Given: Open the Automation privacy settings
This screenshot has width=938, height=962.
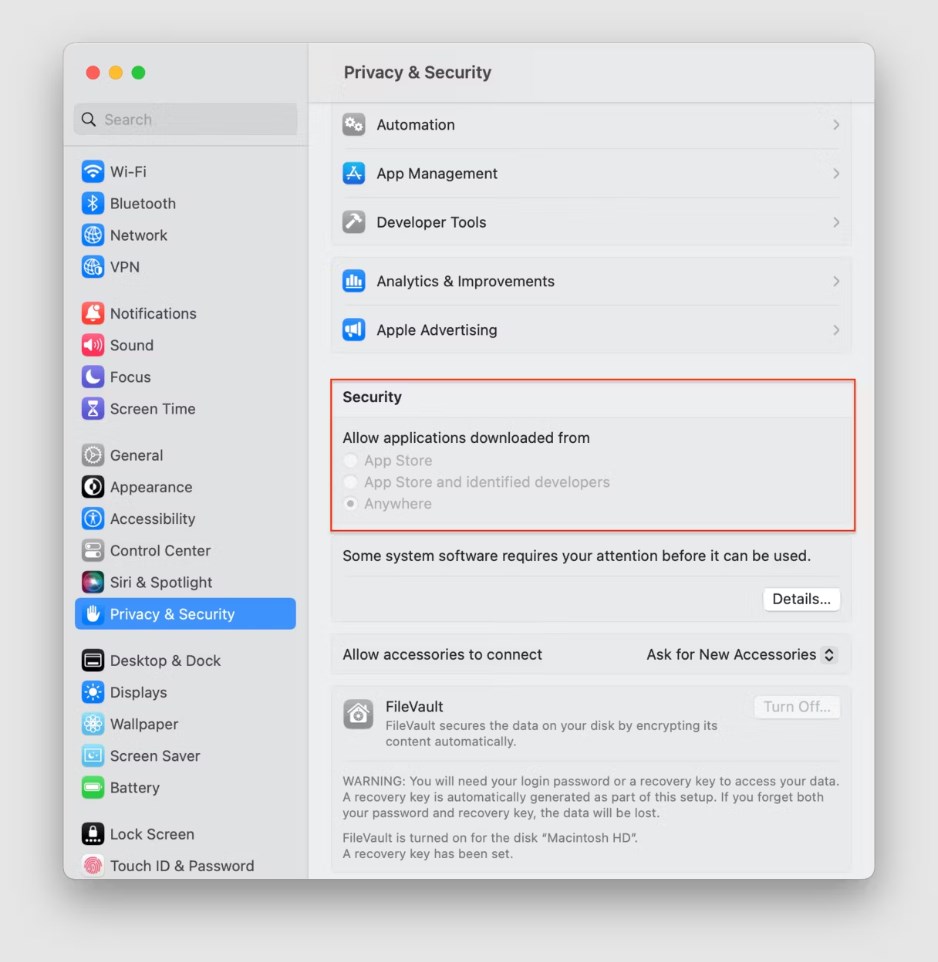Looking at the screenshot, I should click(591, 125).
